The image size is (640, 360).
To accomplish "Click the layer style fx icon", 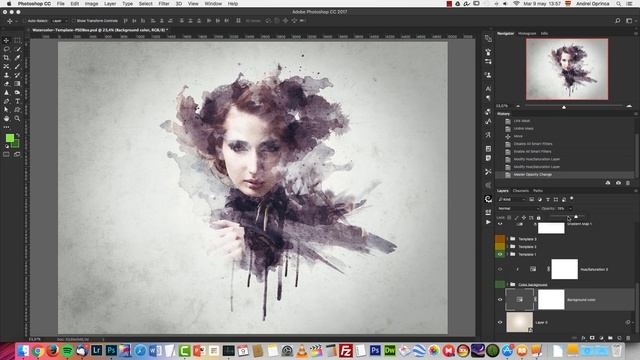I will [583, 338].
